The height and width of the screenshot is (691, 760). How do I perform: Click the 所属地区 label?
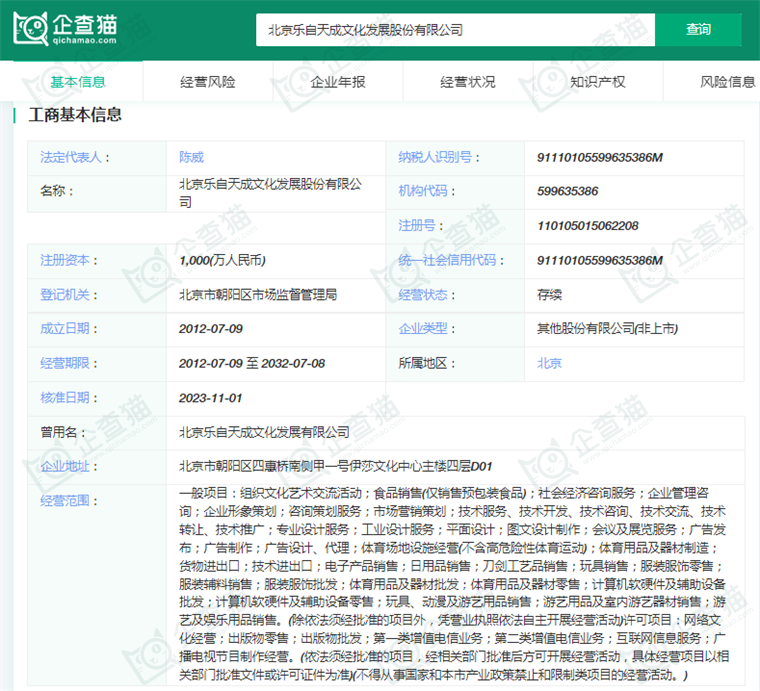423,363
